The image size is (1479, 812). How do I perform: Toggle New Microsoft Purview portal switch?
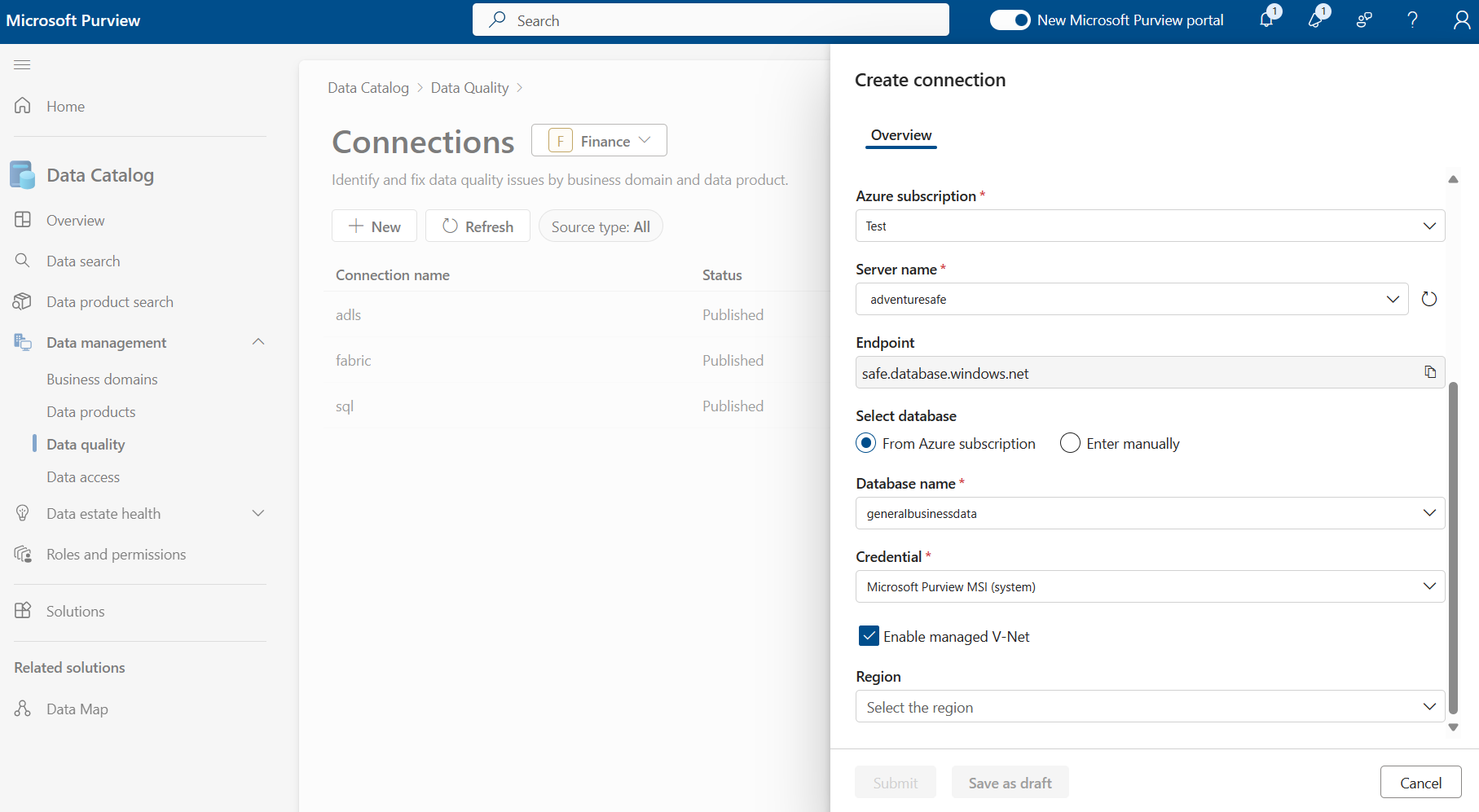click(x=1010, y=20)
